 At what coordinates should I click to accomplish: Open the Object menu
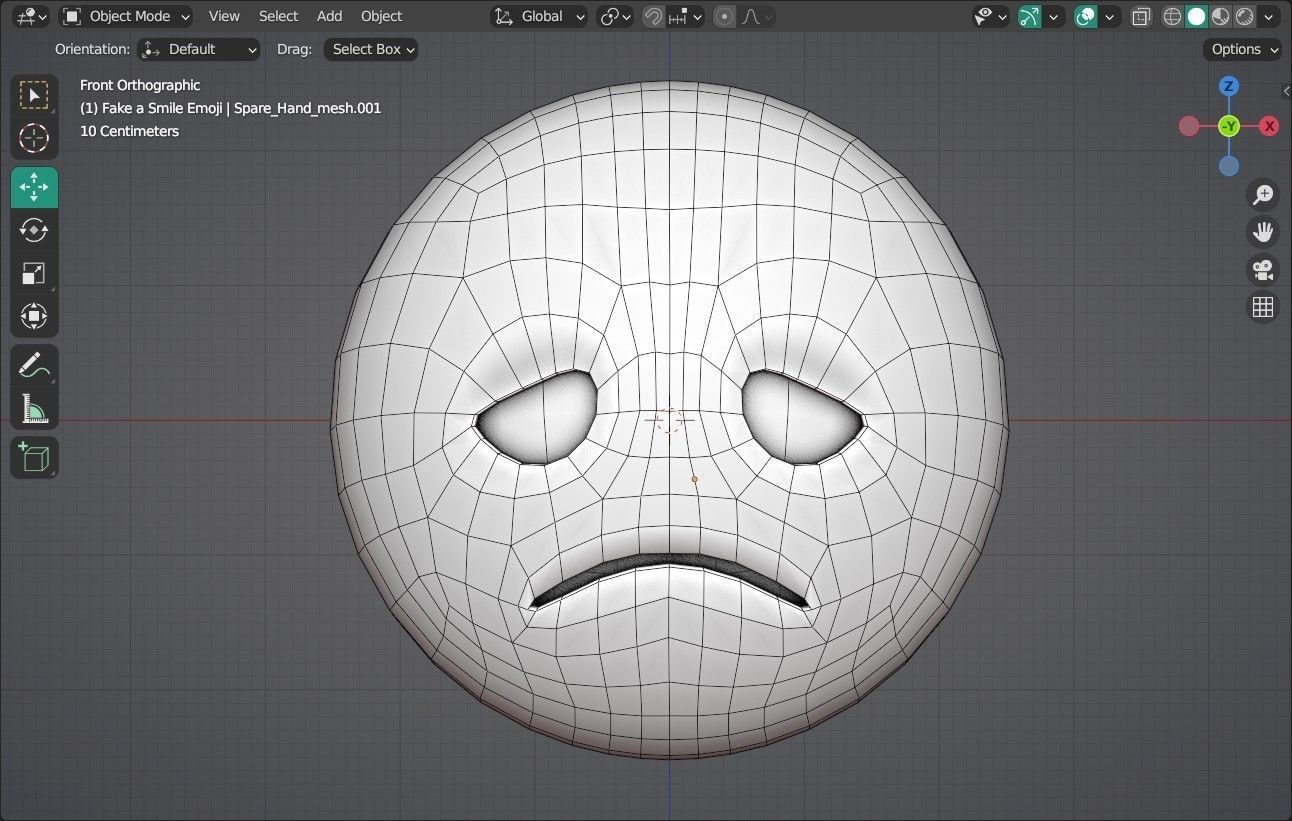pyautogui.click(x=381, y=16)
